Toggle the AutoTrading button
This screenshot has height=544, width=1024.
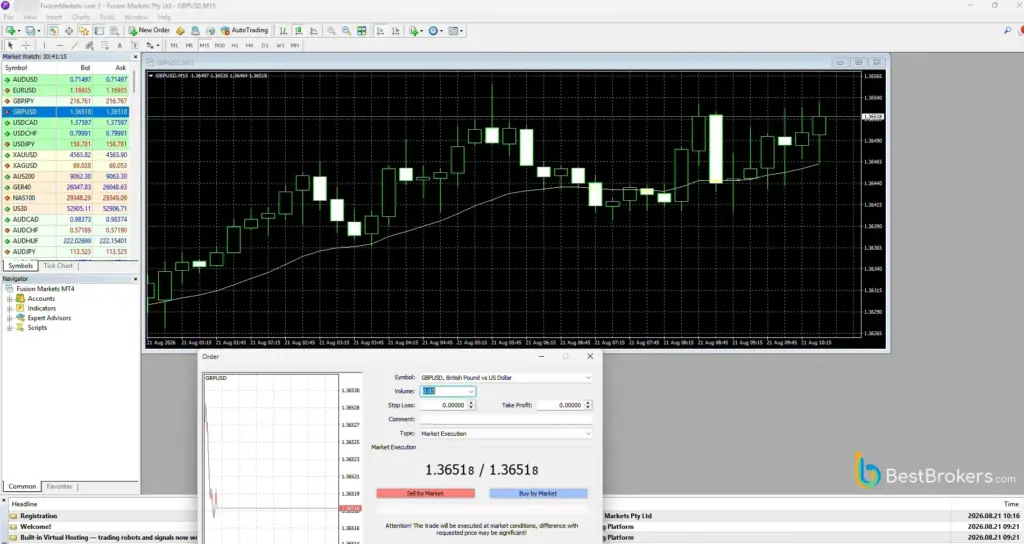(244, 31)
